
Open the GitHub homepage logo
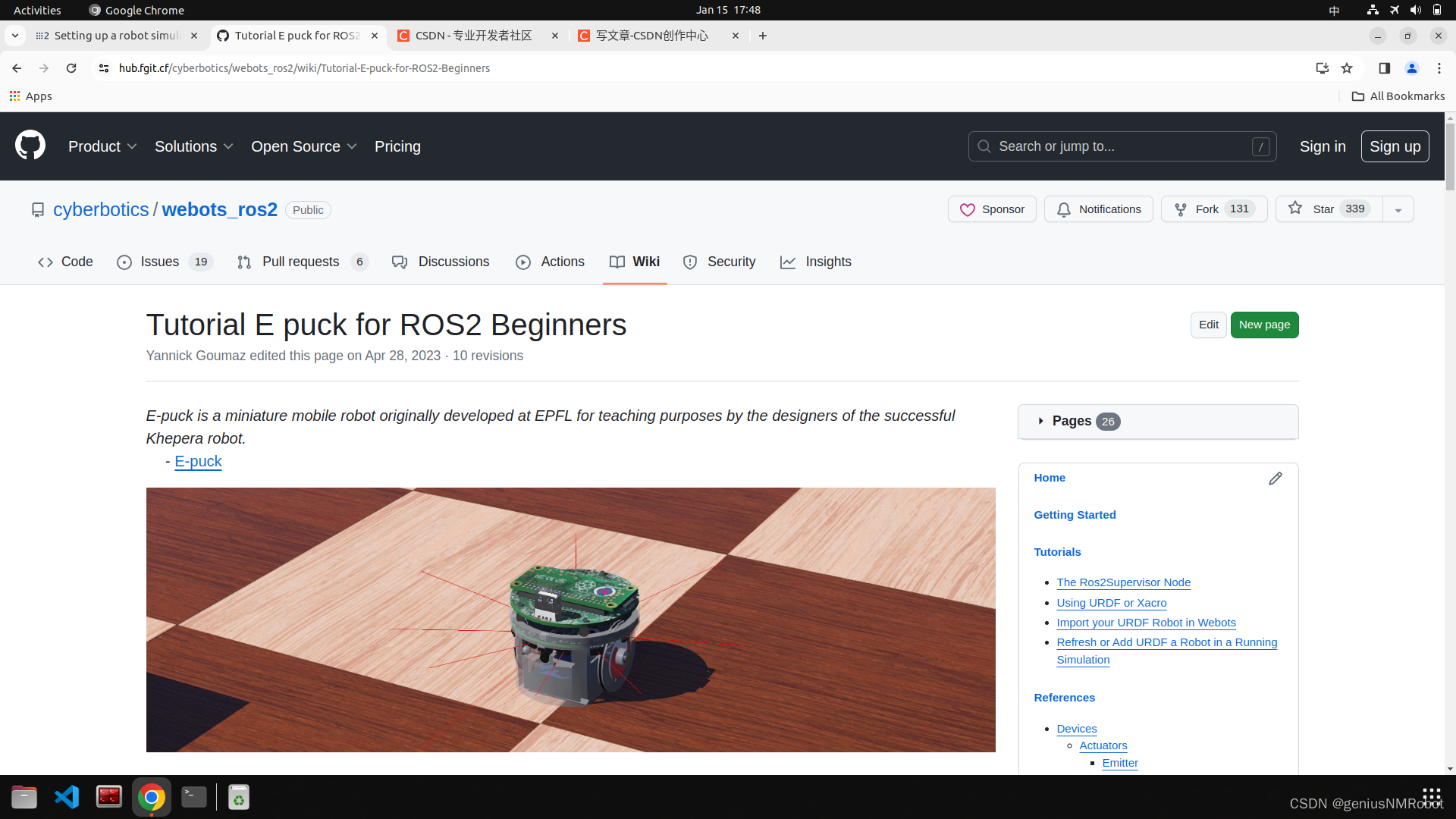click(30, 145)
